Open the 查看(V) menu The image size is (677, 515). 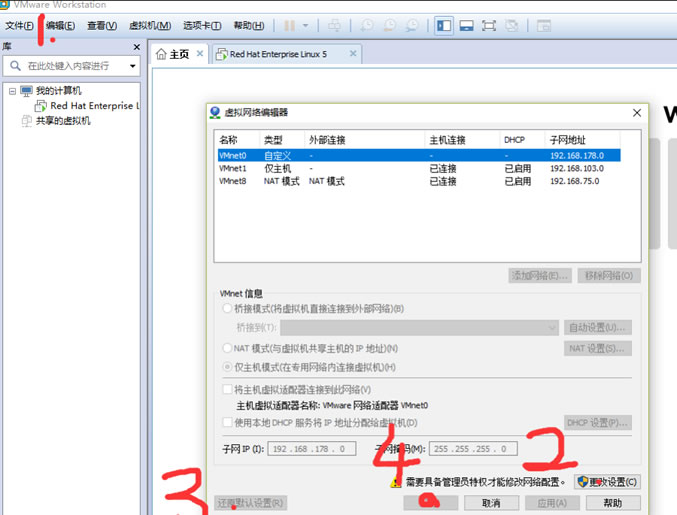pos(102,26)
